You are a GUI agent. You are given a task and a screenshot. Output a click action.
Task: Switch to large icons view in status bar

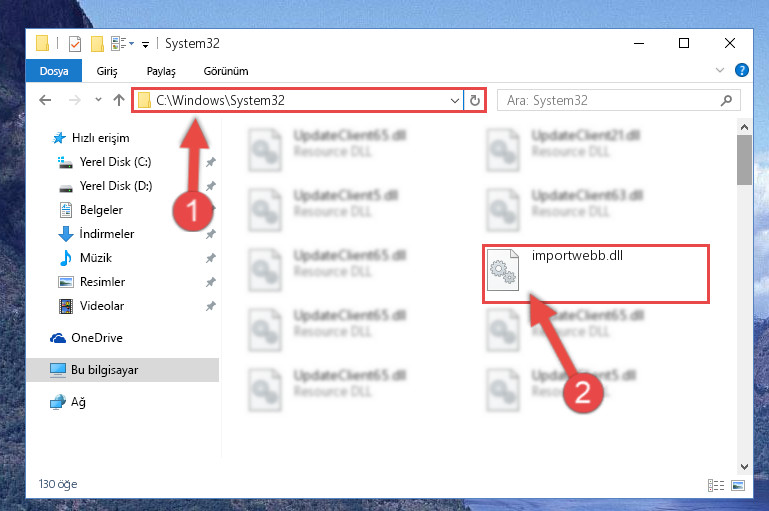coord(738,485)
